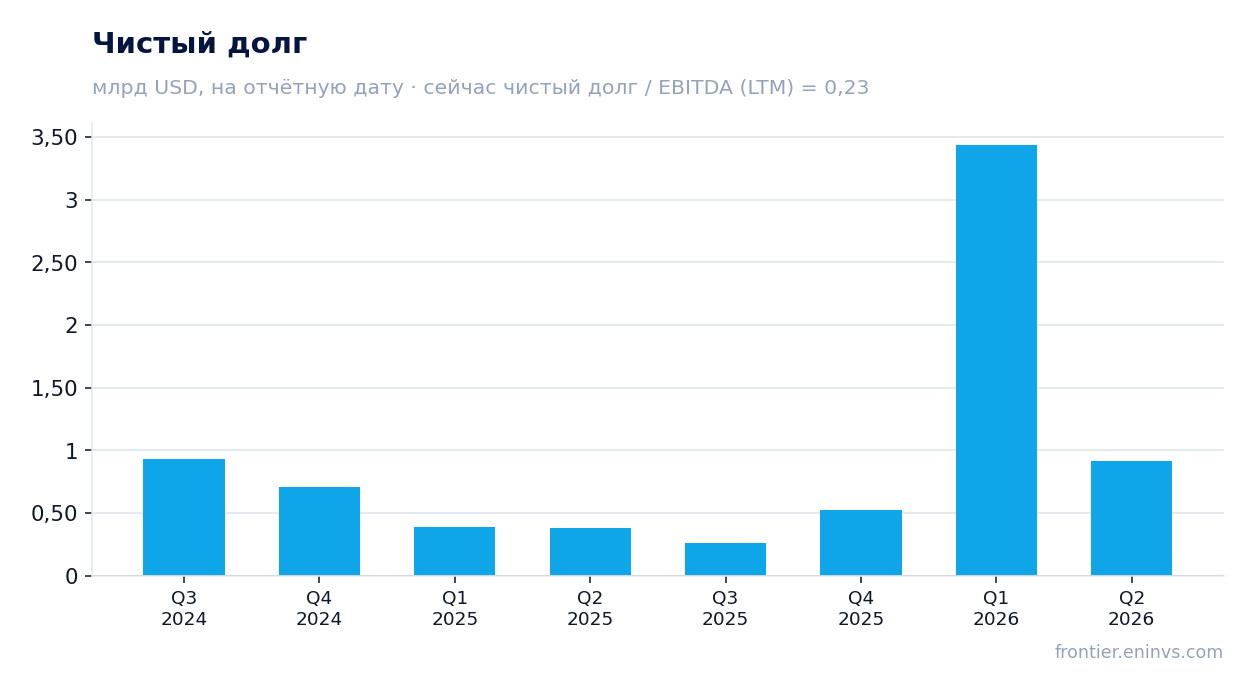
Task: Click the Q3 2024 bar
Action: (x=184, y=517)
